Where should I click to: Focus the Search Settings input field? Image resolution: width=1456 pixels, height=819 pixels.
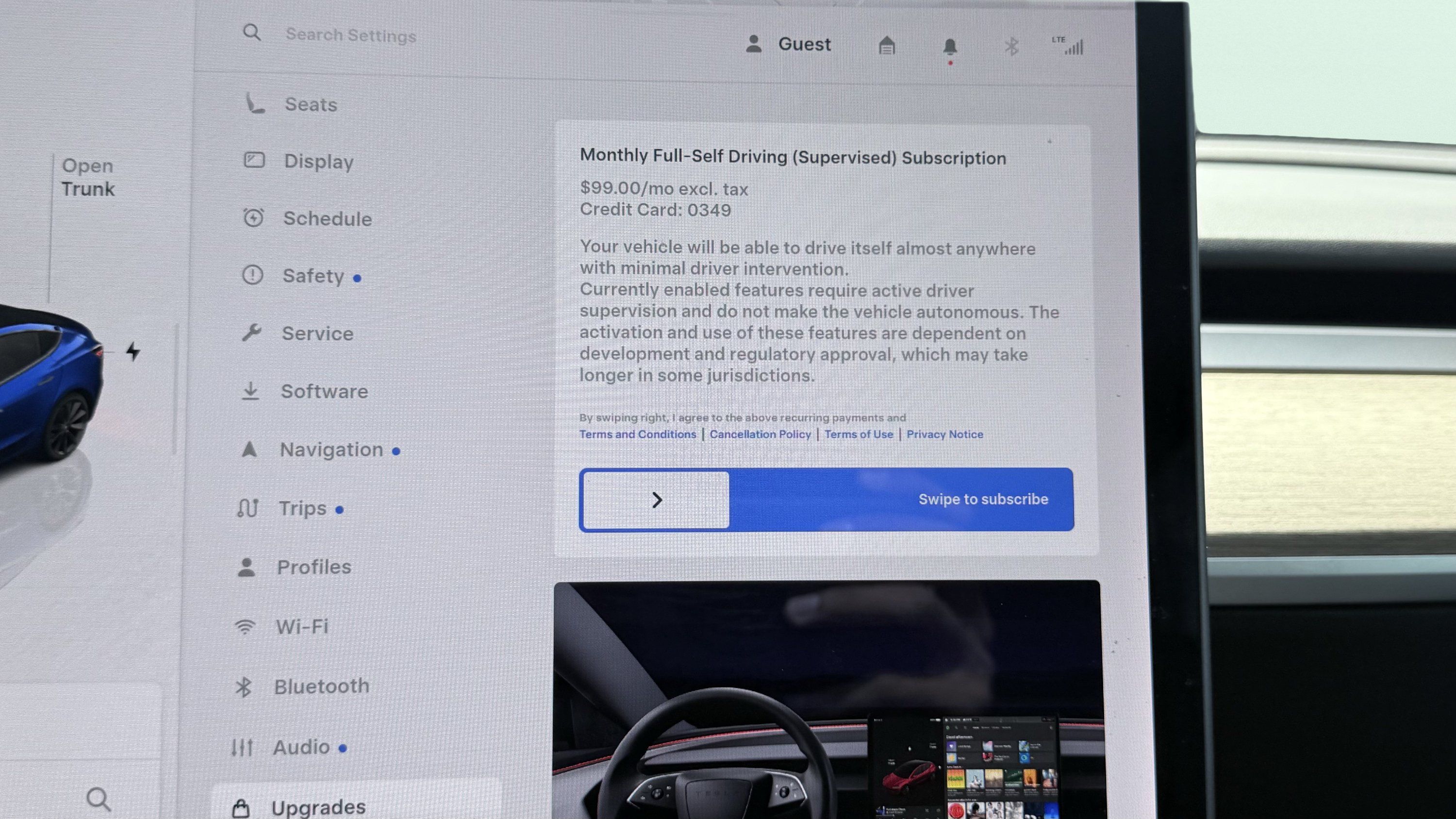pos(350,35)
